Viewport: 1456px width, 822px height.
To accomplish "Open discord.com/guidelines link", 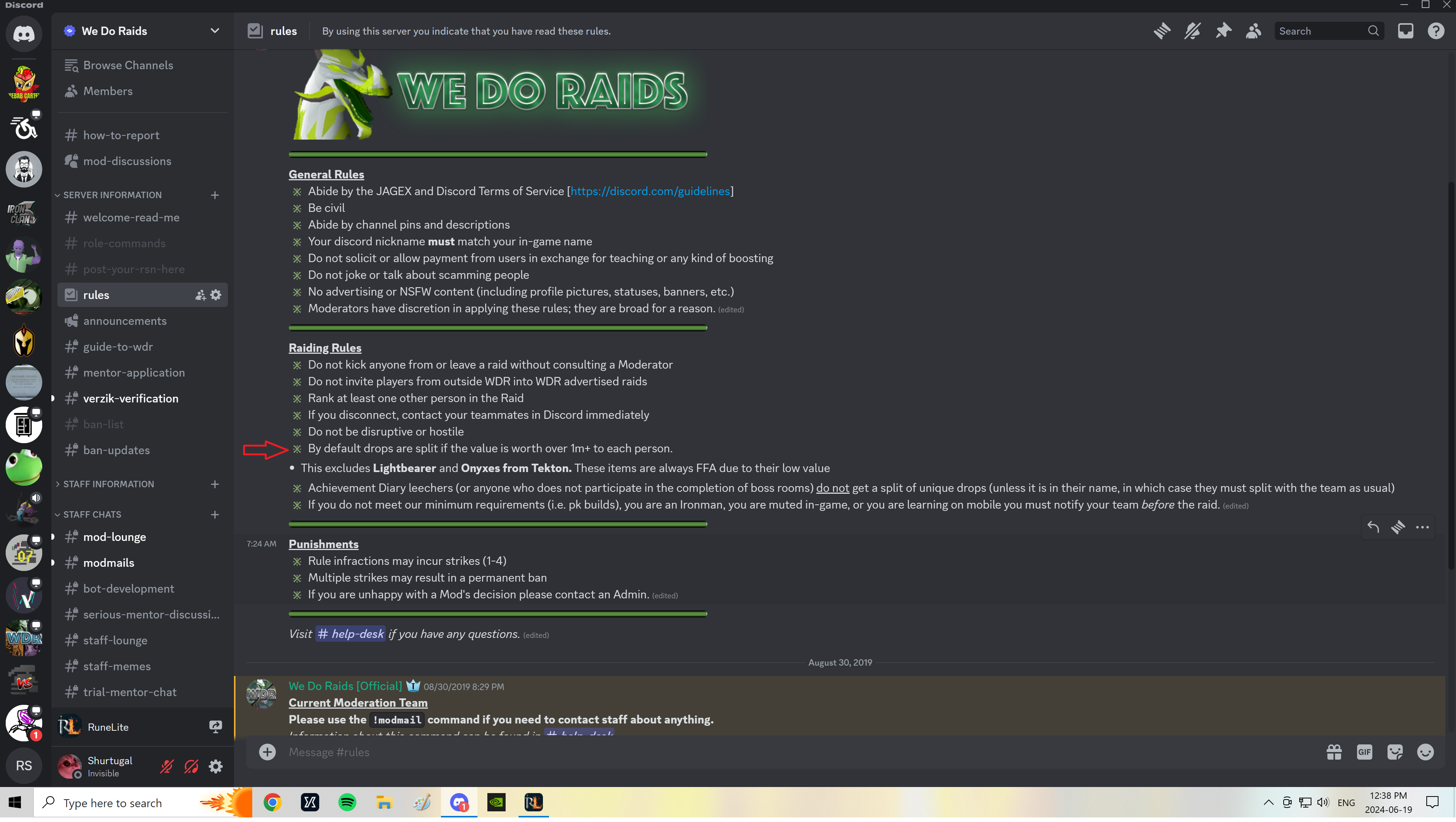I will click(x=650, y=192).
